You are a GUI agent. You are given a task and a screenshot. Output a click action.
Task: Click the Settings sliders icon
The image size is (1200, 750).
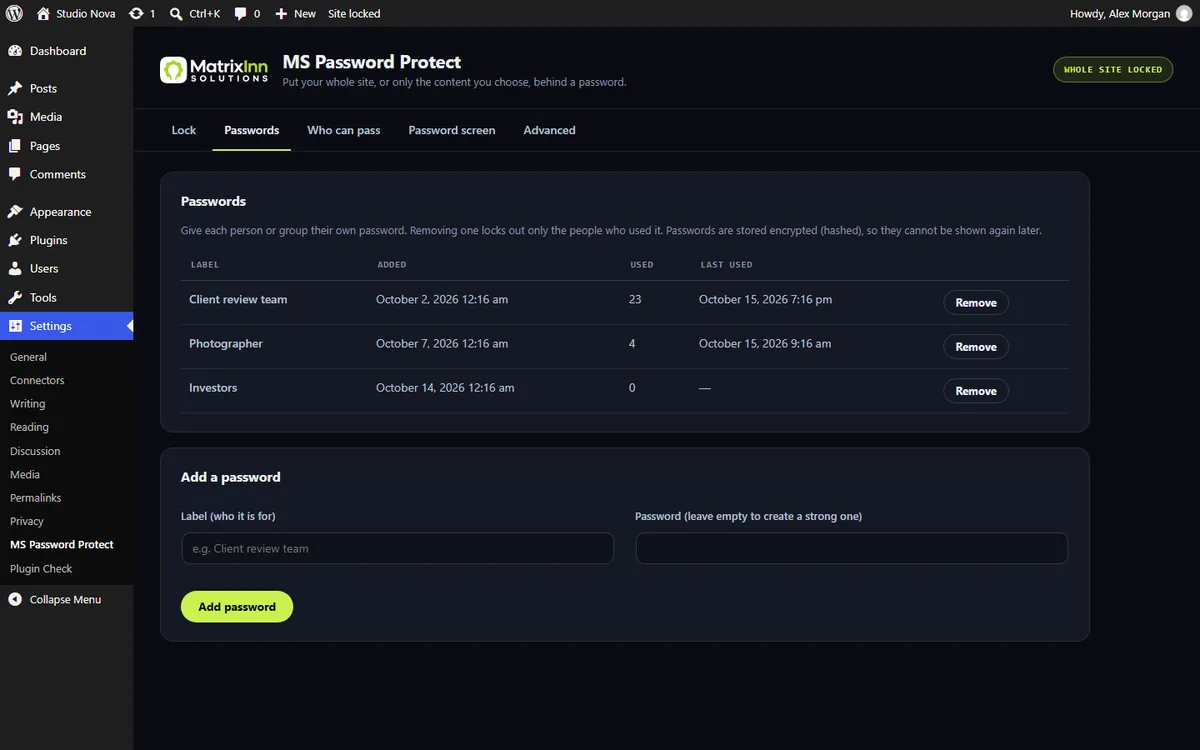(15, 326)
